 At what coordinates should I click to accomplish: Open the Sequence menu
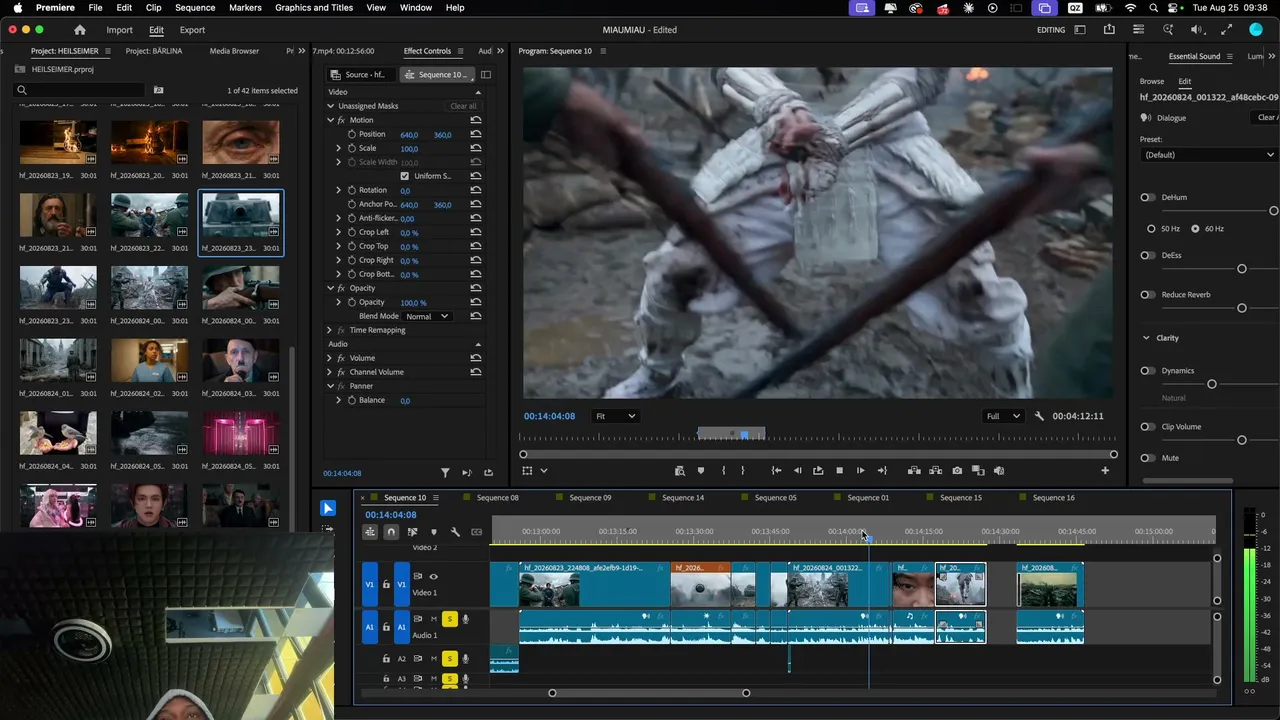coord(195,8)
